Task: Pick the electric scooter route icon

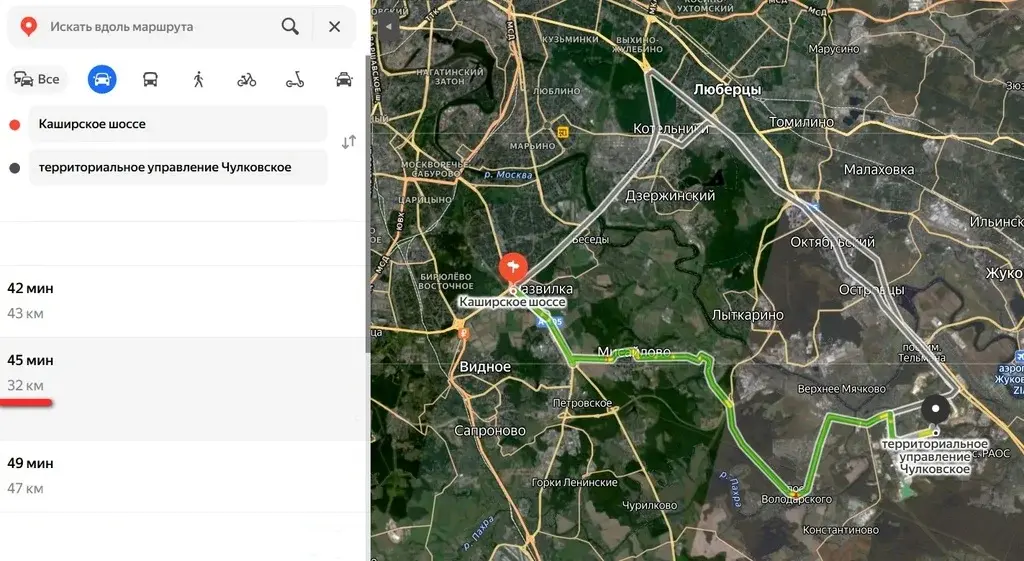Action: [295, 80]
